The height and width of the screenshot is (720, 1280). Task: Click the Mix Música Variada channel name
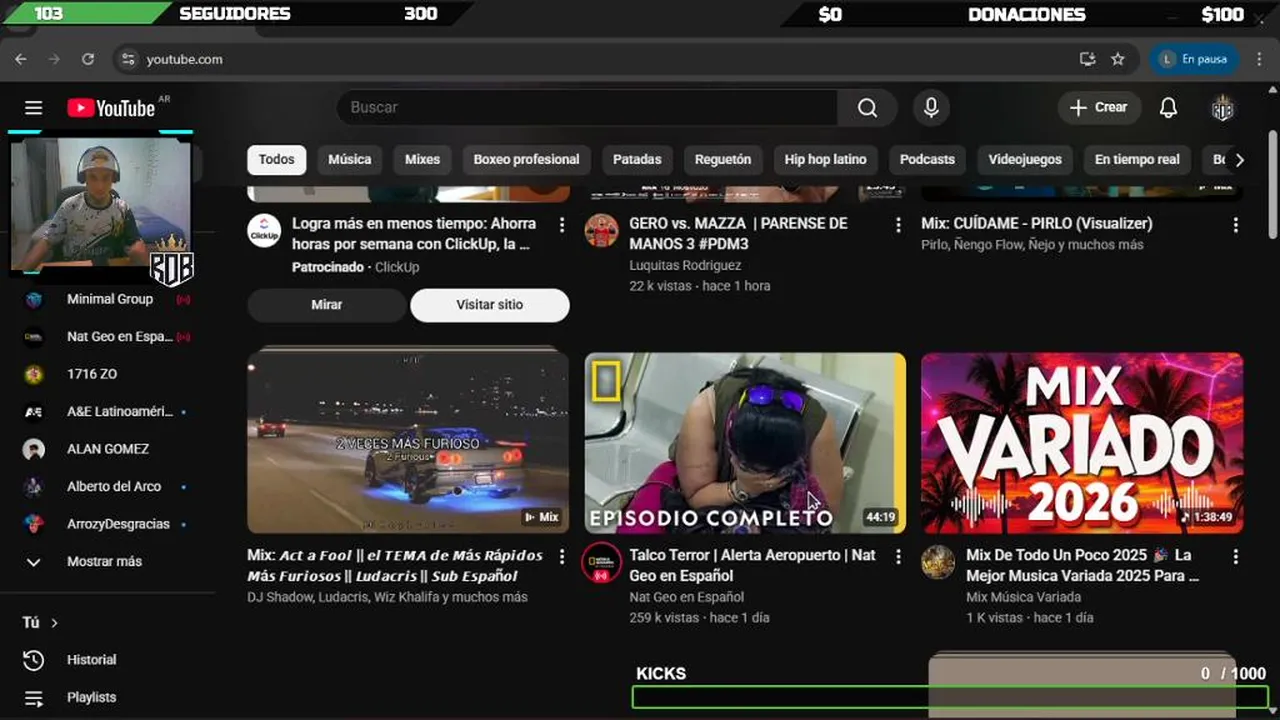[1023, 597]
